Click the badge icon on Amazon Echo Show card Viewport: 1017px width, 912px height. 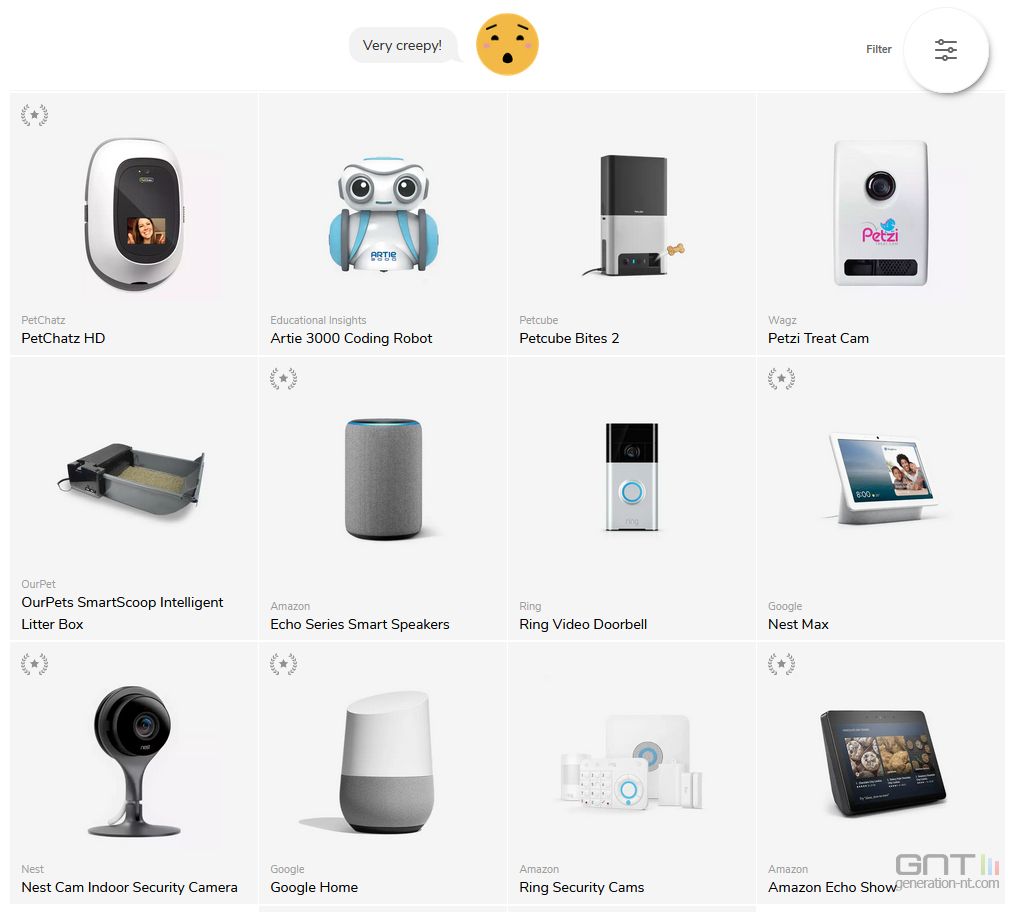(x=782, y=664)
